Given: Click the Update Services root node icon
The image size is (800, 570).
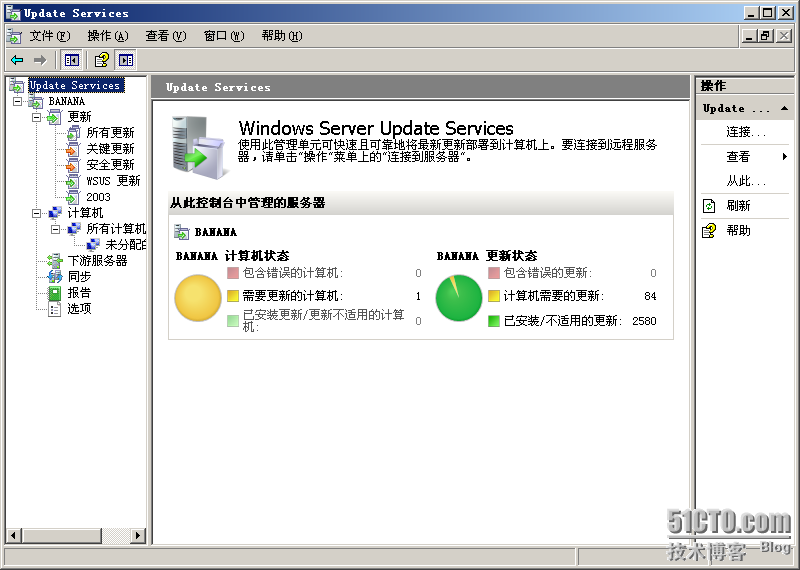Looking at the screenshot, I should point(16,86).
